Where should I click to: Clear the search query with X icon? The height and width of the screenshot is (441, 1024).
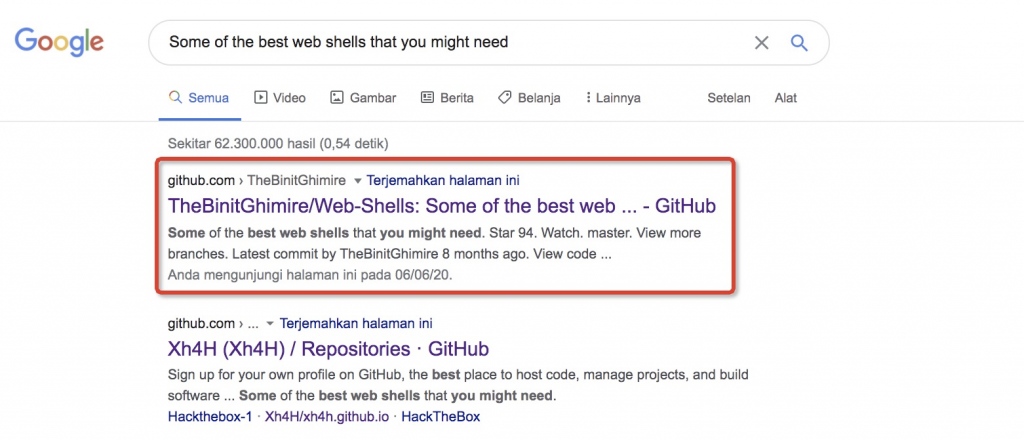[x=761, y=43]
